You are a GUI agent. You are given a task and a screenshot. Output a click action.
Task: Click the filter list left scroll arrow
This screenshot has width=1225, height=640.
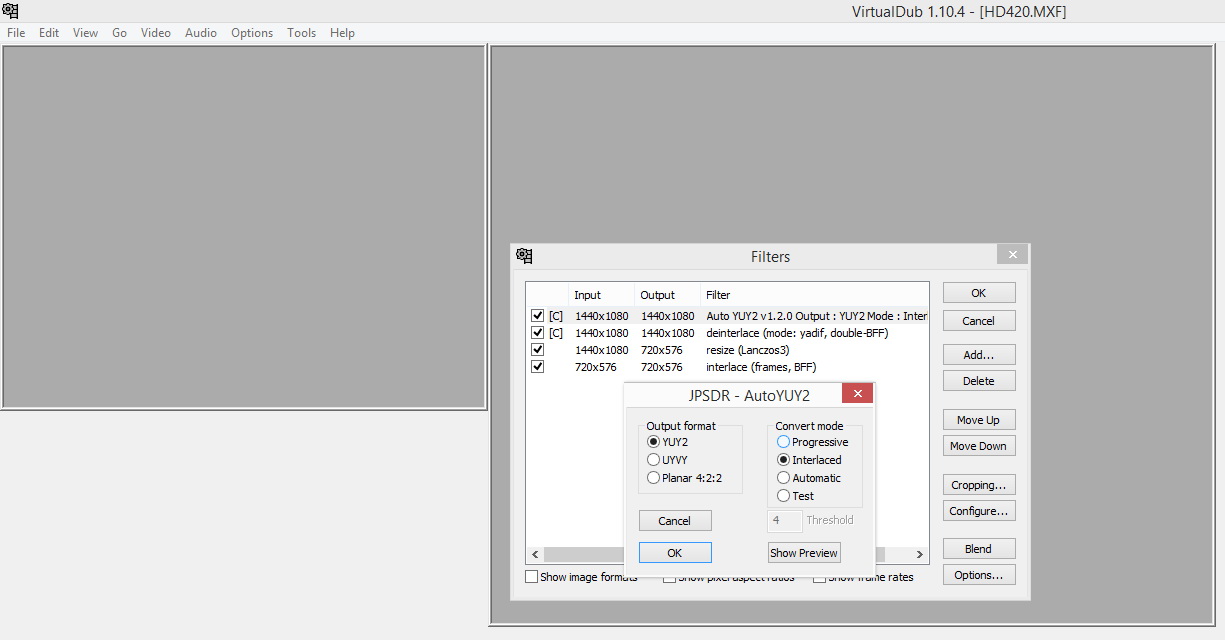[x=535, y=554]
